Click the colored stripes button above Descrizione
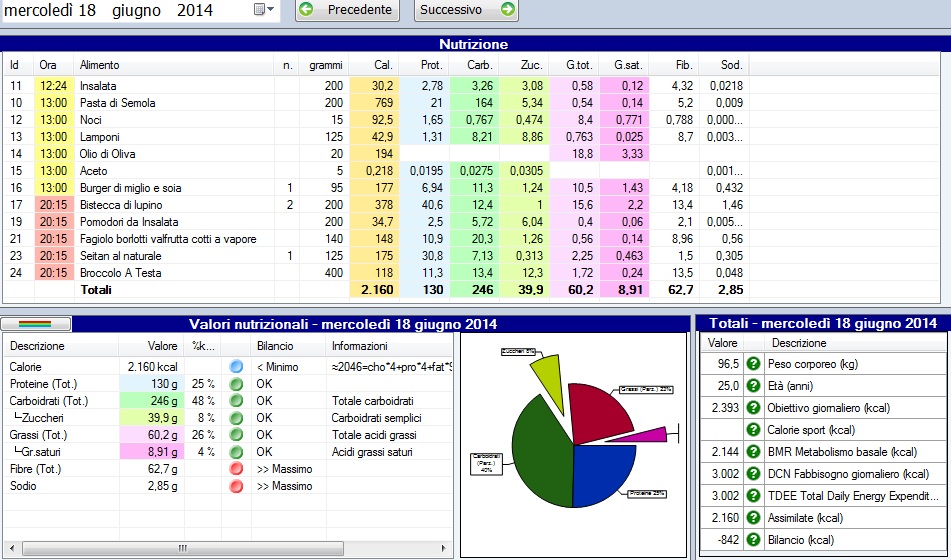Image resolution: width=951 pixels, height=560 pixels. click(37, 324)
